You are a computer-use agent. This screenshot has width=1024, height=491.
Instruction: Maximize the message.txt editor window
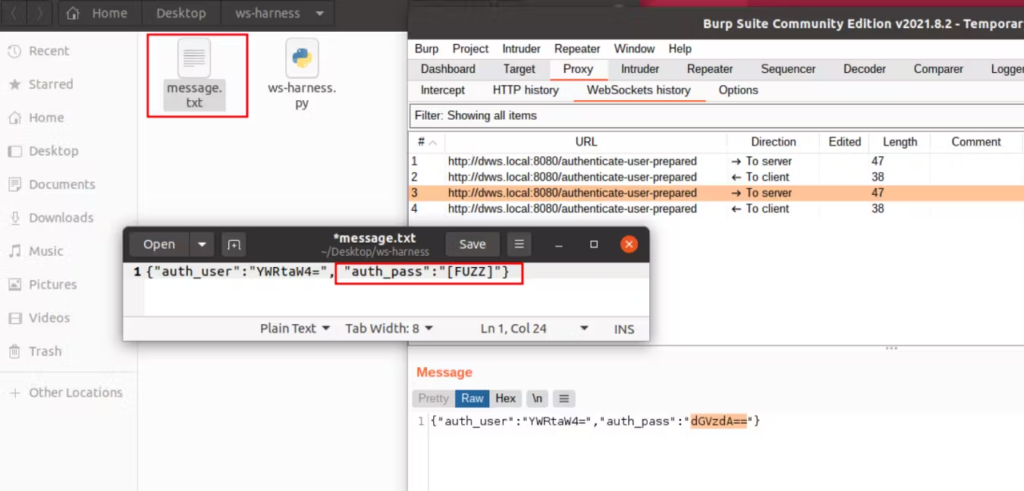[x=594, y=245]
